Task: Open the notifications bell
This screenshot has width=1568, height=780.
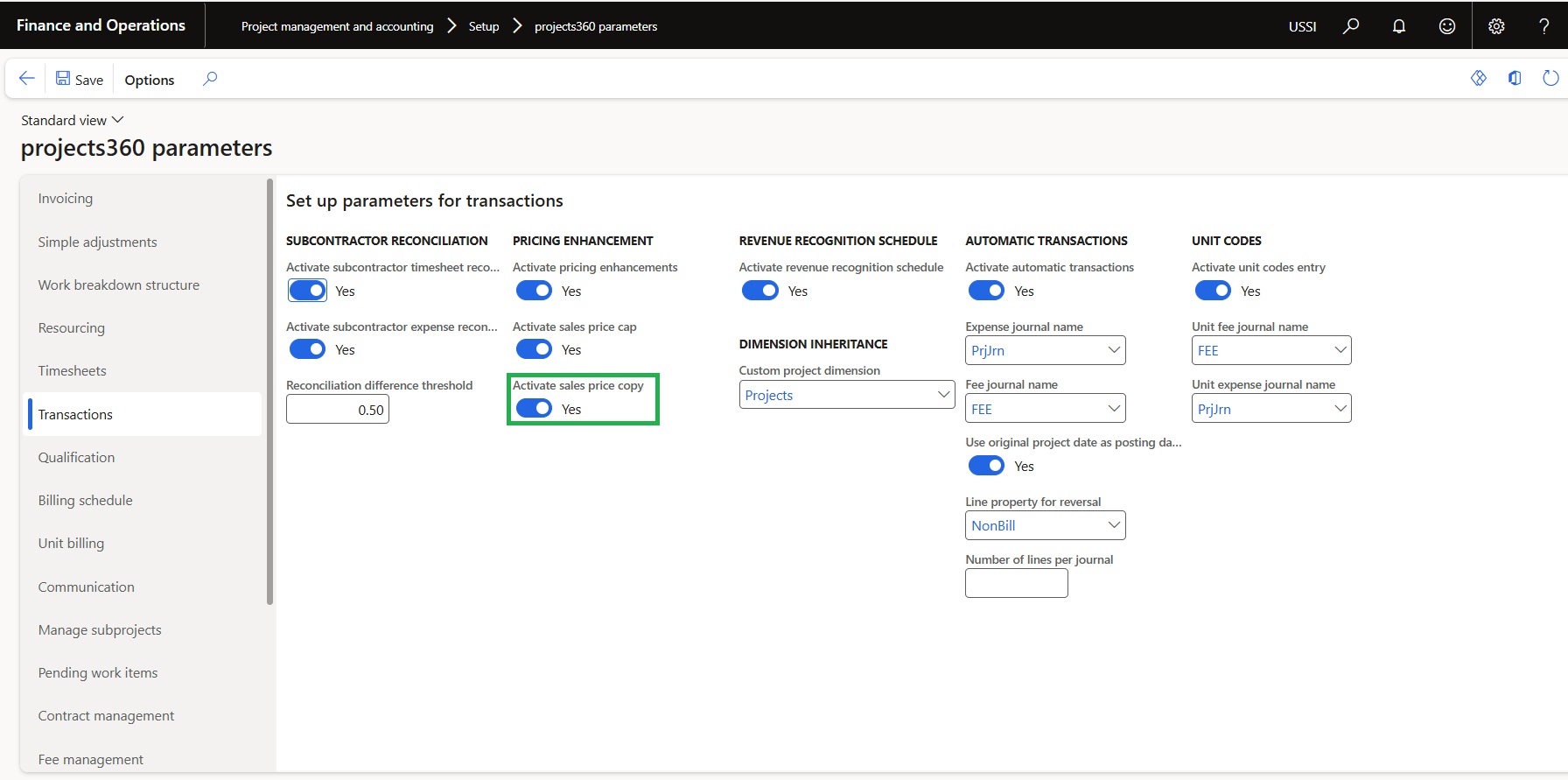Action: pos(1399,26)
